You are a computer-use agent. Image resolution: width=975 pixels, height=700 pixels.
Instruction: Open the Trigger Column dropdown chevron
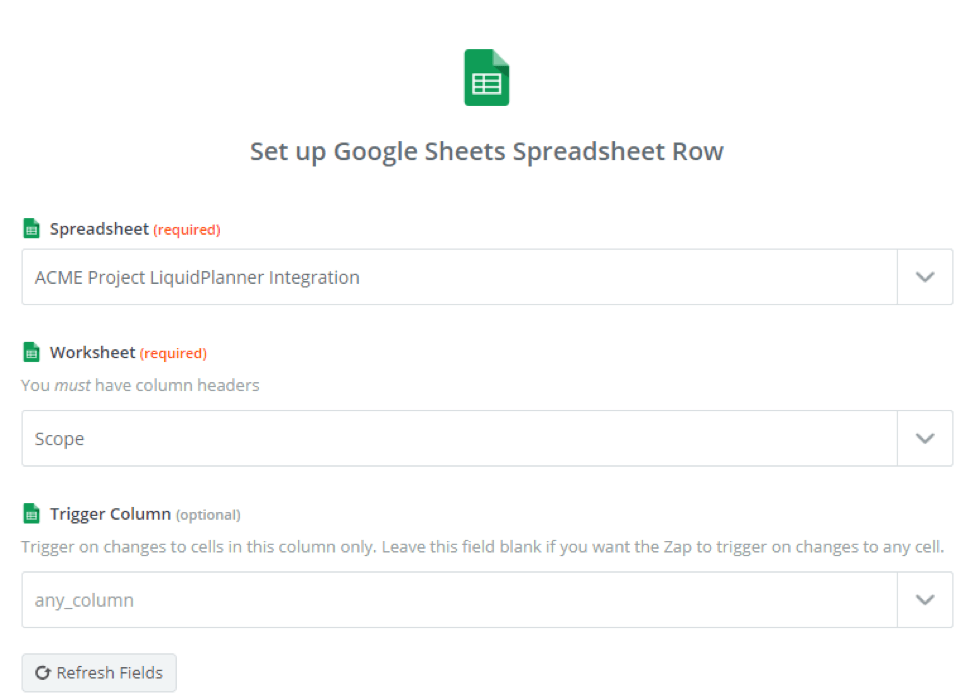[x=925, y=600]
